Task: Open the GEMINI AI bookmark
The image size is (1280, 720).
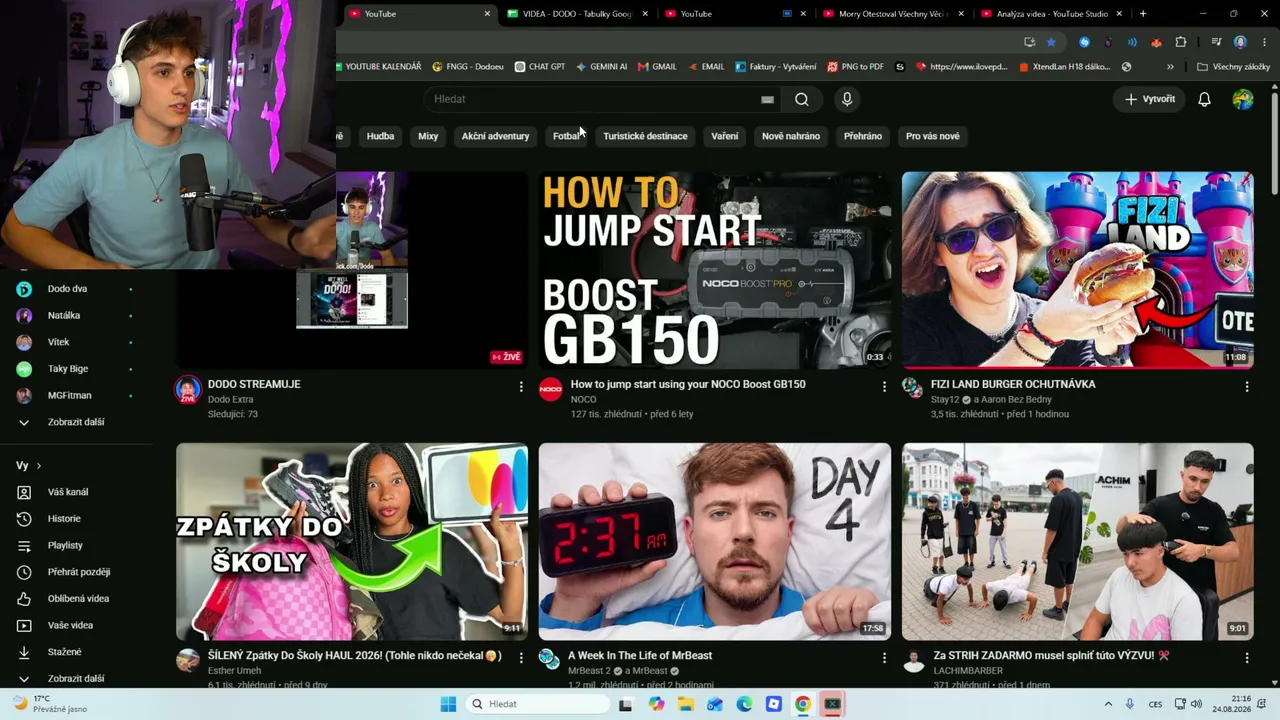Action: click(x=601, y=67)
